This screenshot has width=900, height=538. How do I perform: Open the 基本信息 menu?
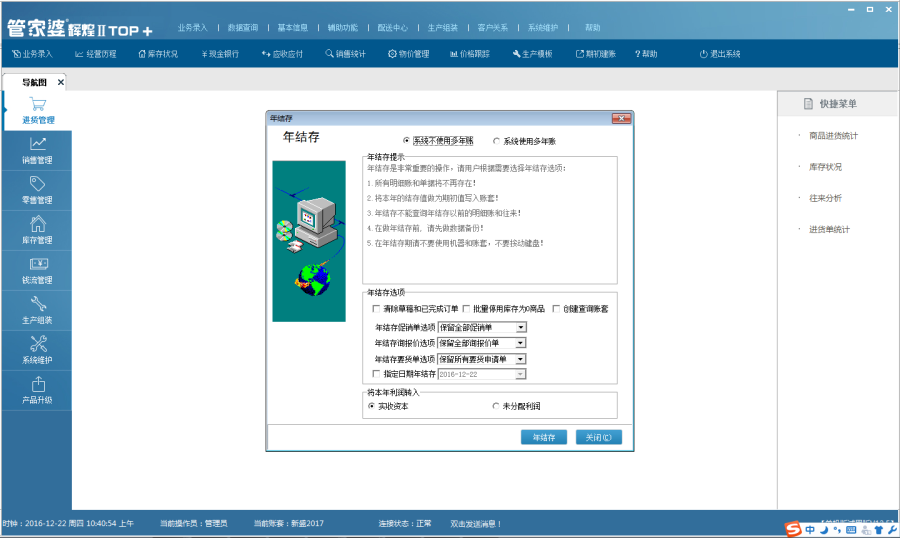pyautogui.click(x=292, y=28)
